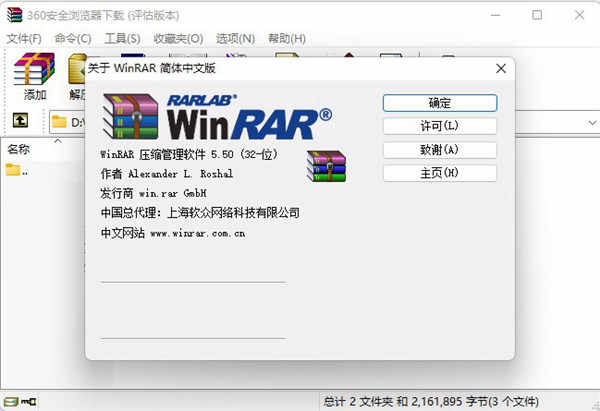Image resolution: width=600 pixels, height=411 pixels.
Task: Click the drive icon in the status bar
Action: pos(11,402)
